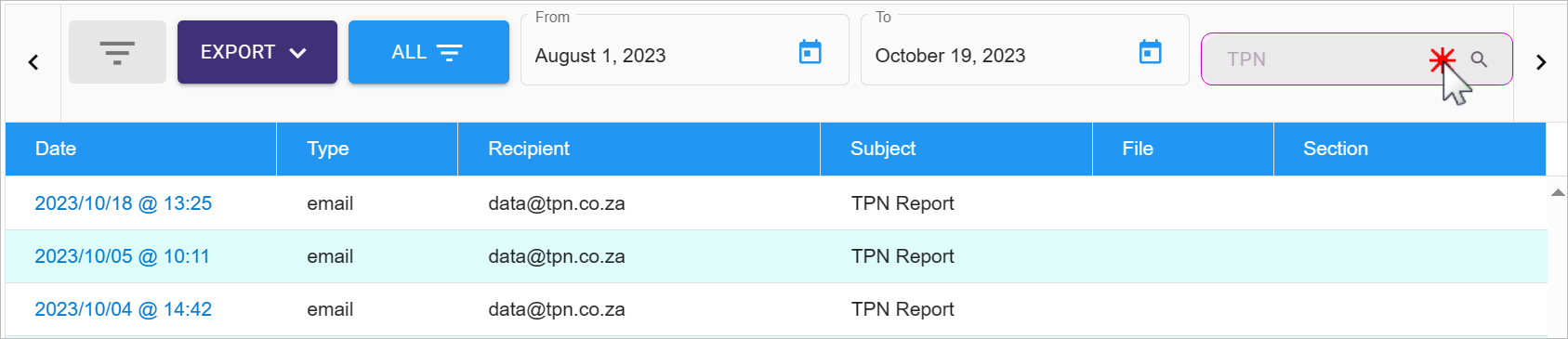Open the 2023/10/05 @ 10:11 entry link
Image resolution: width=1568 pixels, height=339 pixels.
point(123,256)
